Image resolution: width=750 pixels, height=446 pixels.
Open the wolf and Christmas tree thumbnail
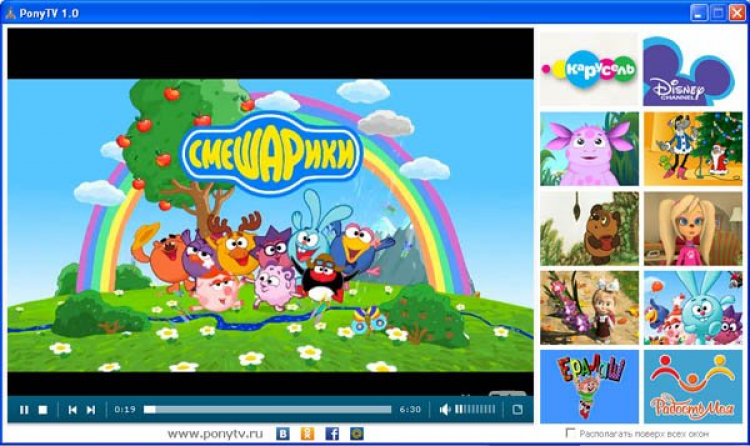coord(693,149)
